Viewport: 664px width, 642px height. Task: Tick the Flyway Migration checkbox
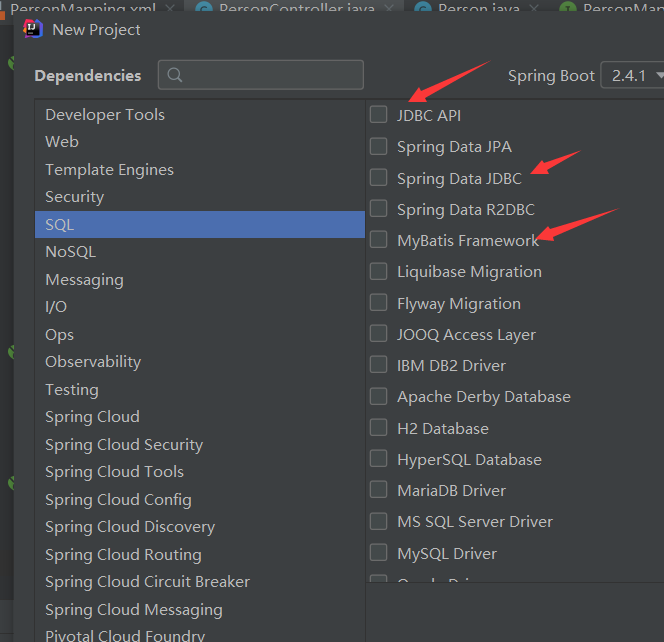(x=378, y=303)
